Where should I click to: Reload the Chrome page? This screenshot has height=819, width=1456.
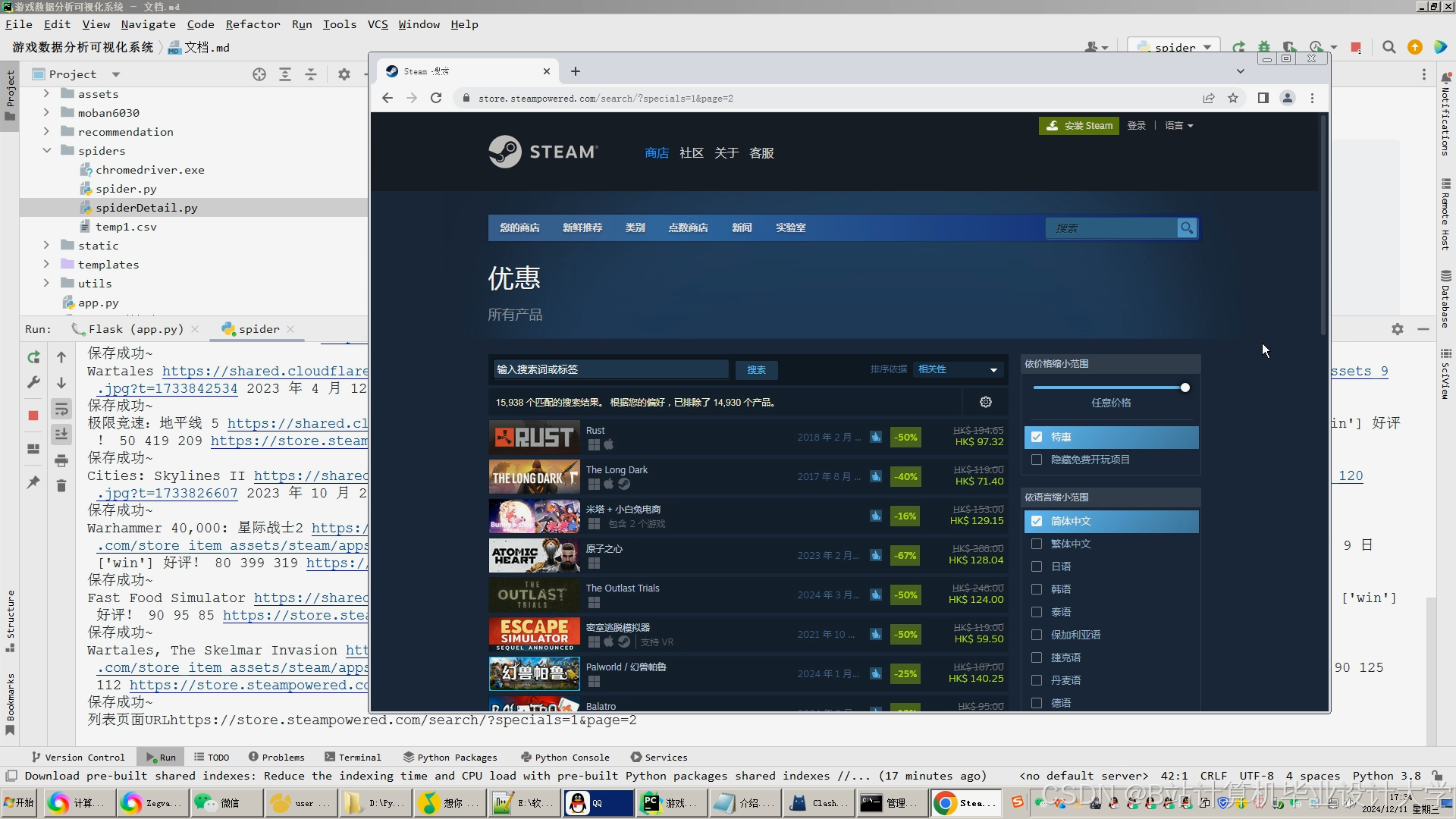(436, 98)
